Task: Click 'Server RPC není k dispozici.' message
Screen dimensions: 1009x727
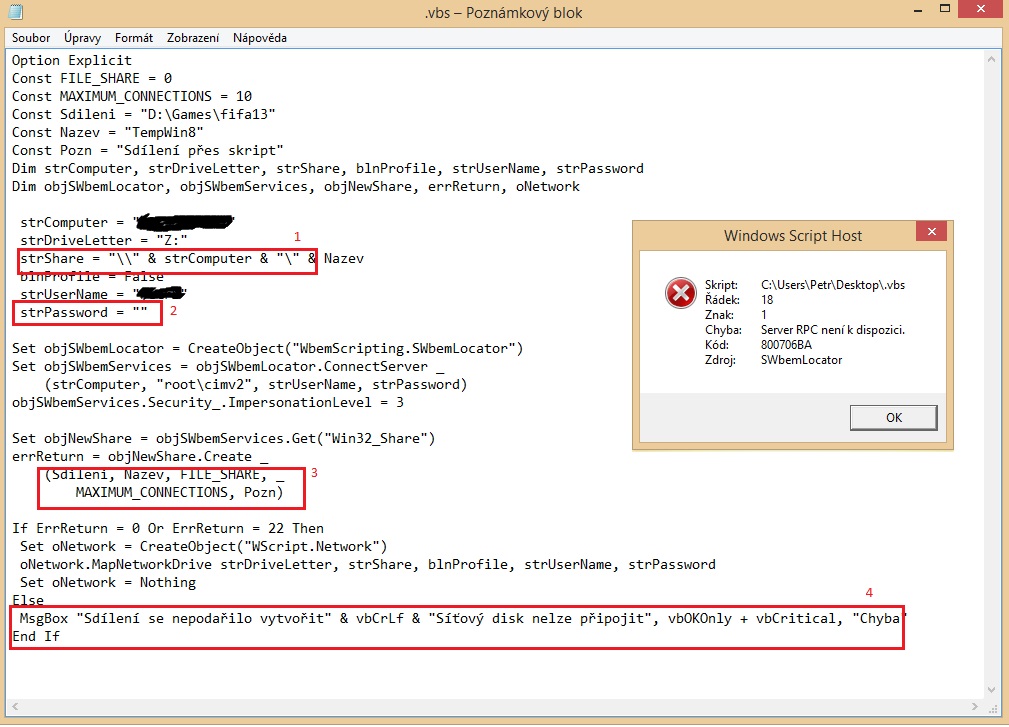Action: coord(833,330)
